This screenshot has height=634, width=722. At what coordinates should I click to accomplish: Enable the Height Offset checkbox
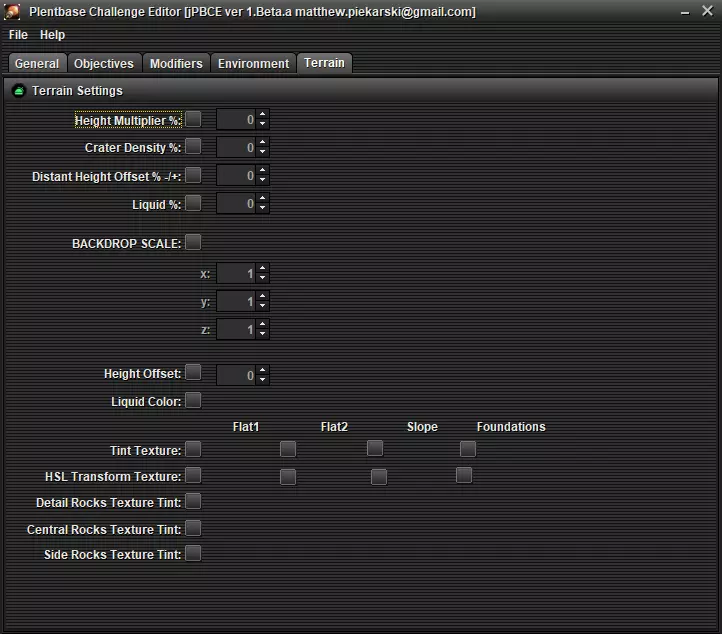[x=193, y=372]
